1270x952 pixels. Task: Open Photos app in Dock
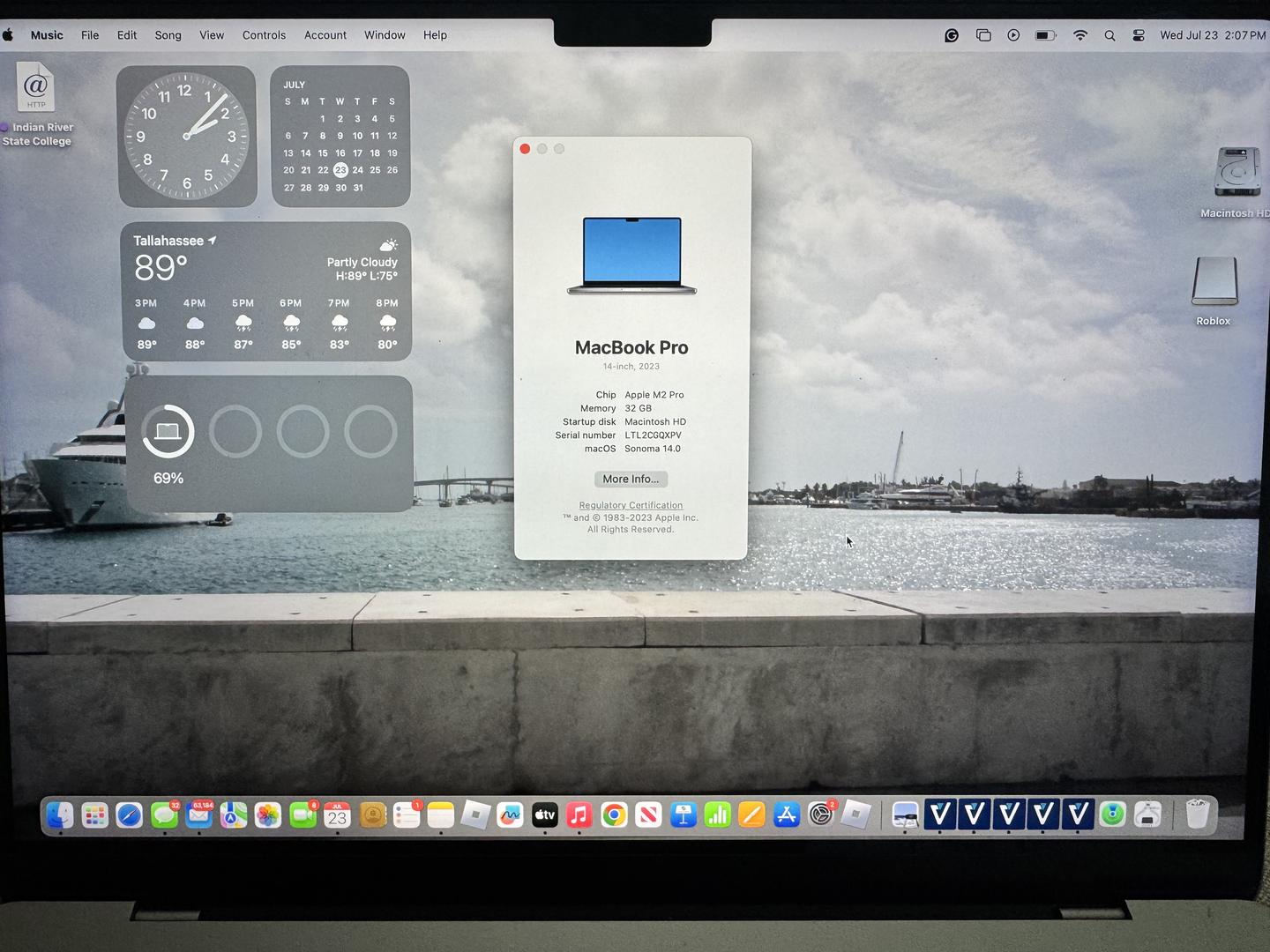tap(268, 815)
